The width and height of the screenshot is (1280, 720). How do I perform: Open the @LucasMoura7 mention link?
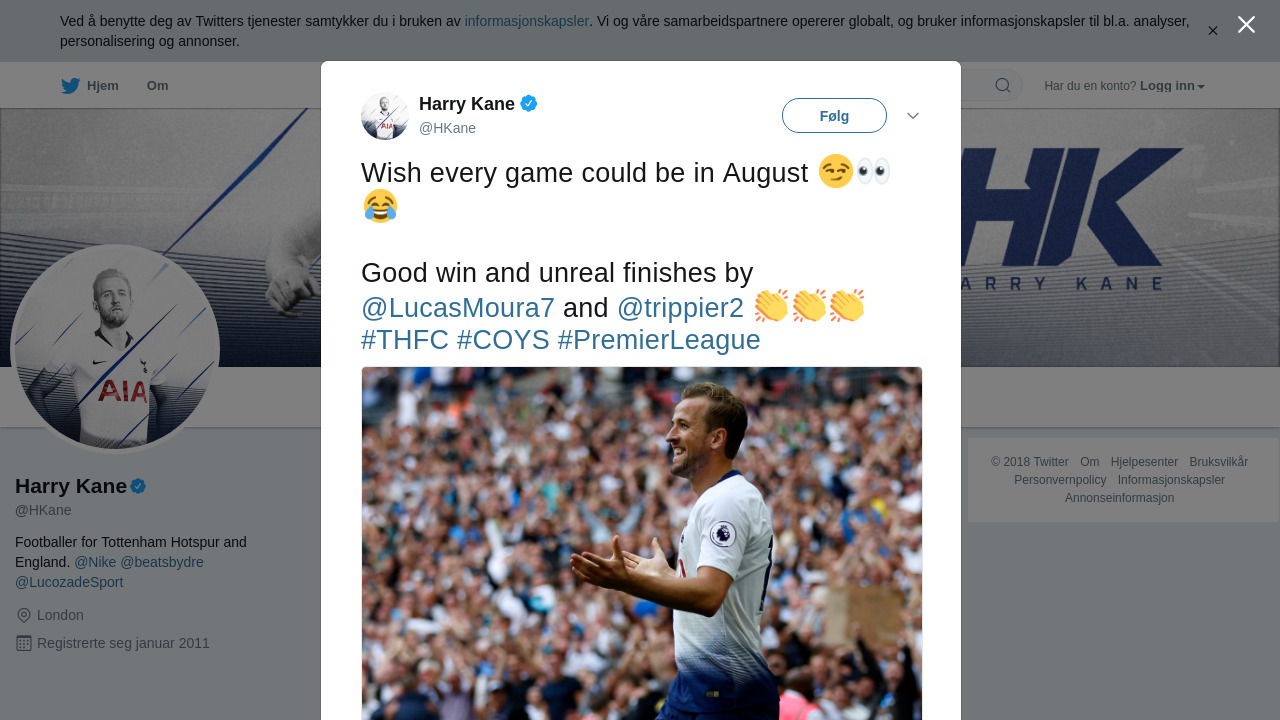point(457,308)
